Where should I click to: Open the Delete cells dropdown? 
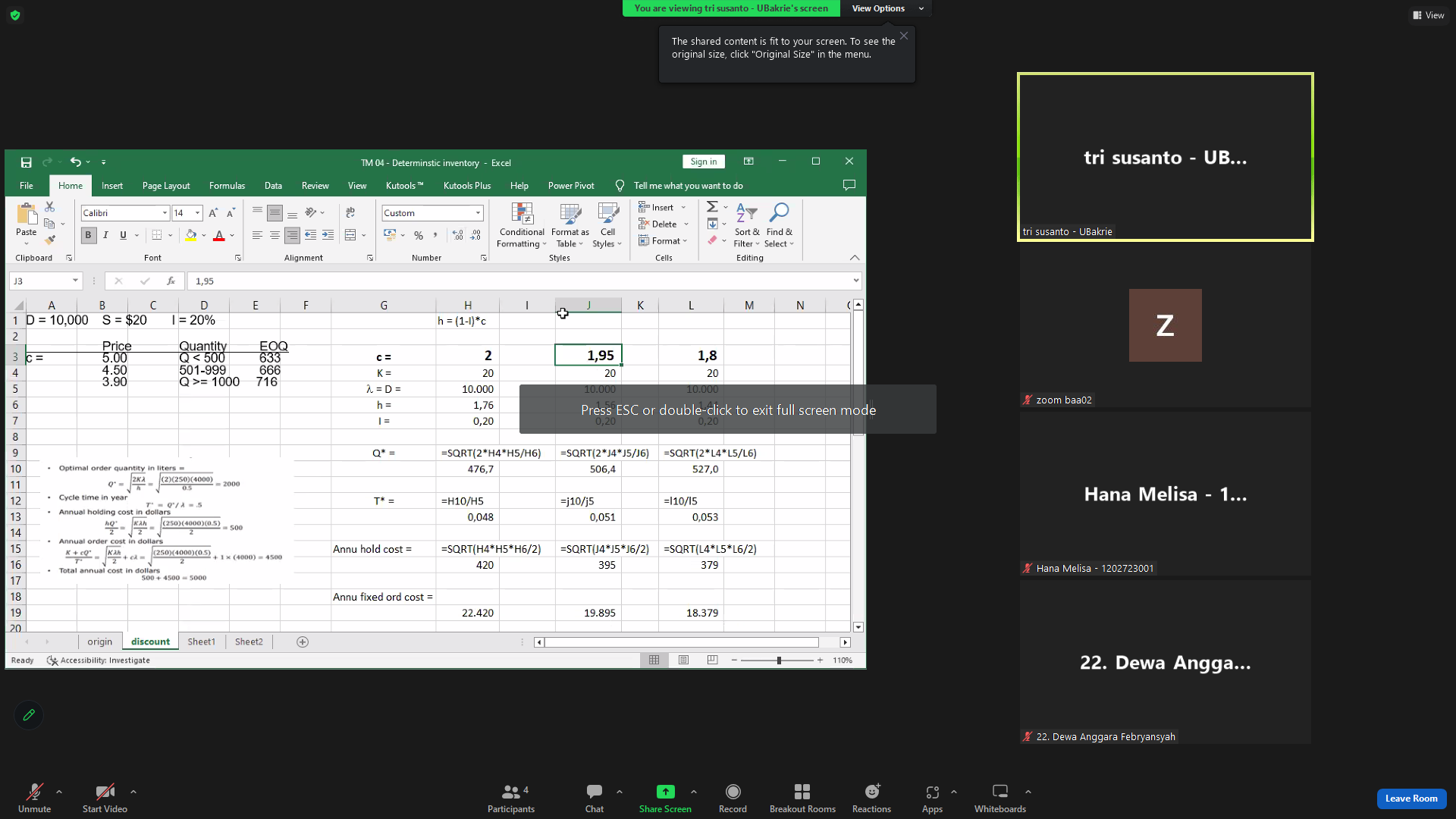(686, 224)
